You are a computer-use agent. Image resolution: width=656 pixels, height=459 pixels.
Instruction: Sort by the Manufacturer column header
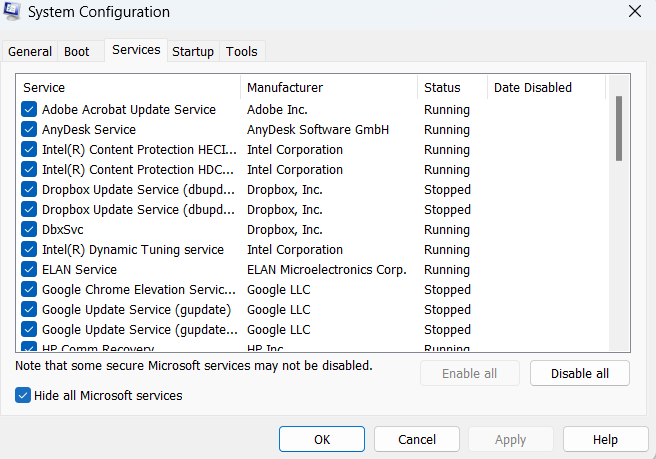tap(329, 87)
